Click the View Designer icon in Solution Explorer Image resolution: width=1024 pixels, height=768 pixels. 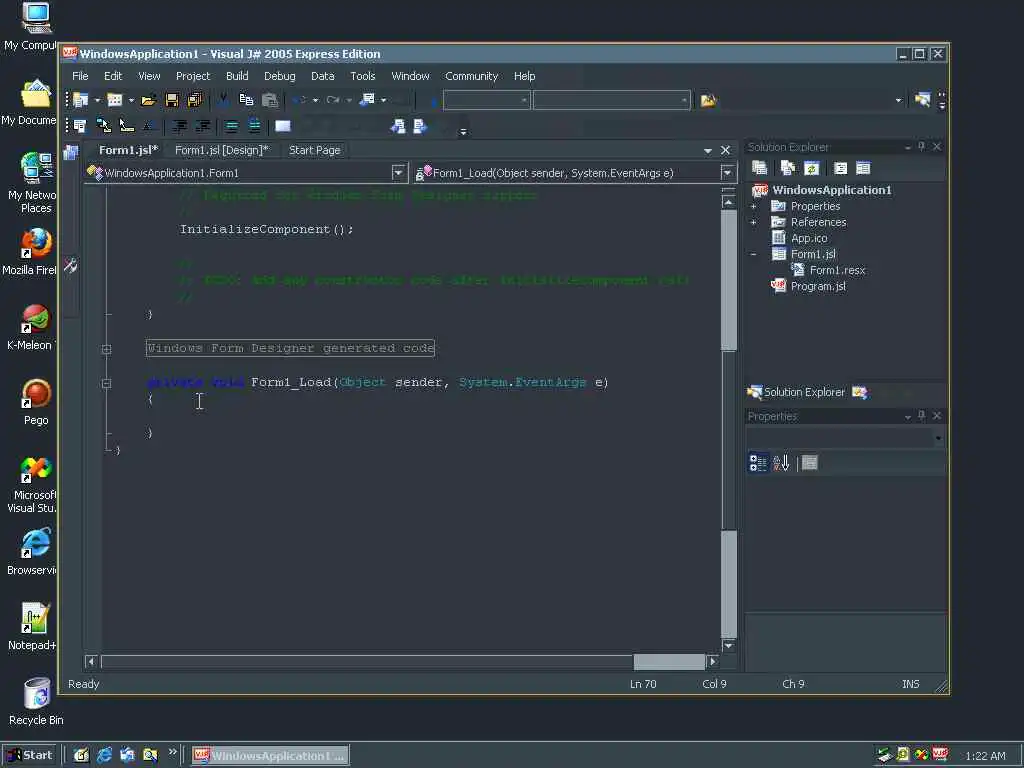863,168
